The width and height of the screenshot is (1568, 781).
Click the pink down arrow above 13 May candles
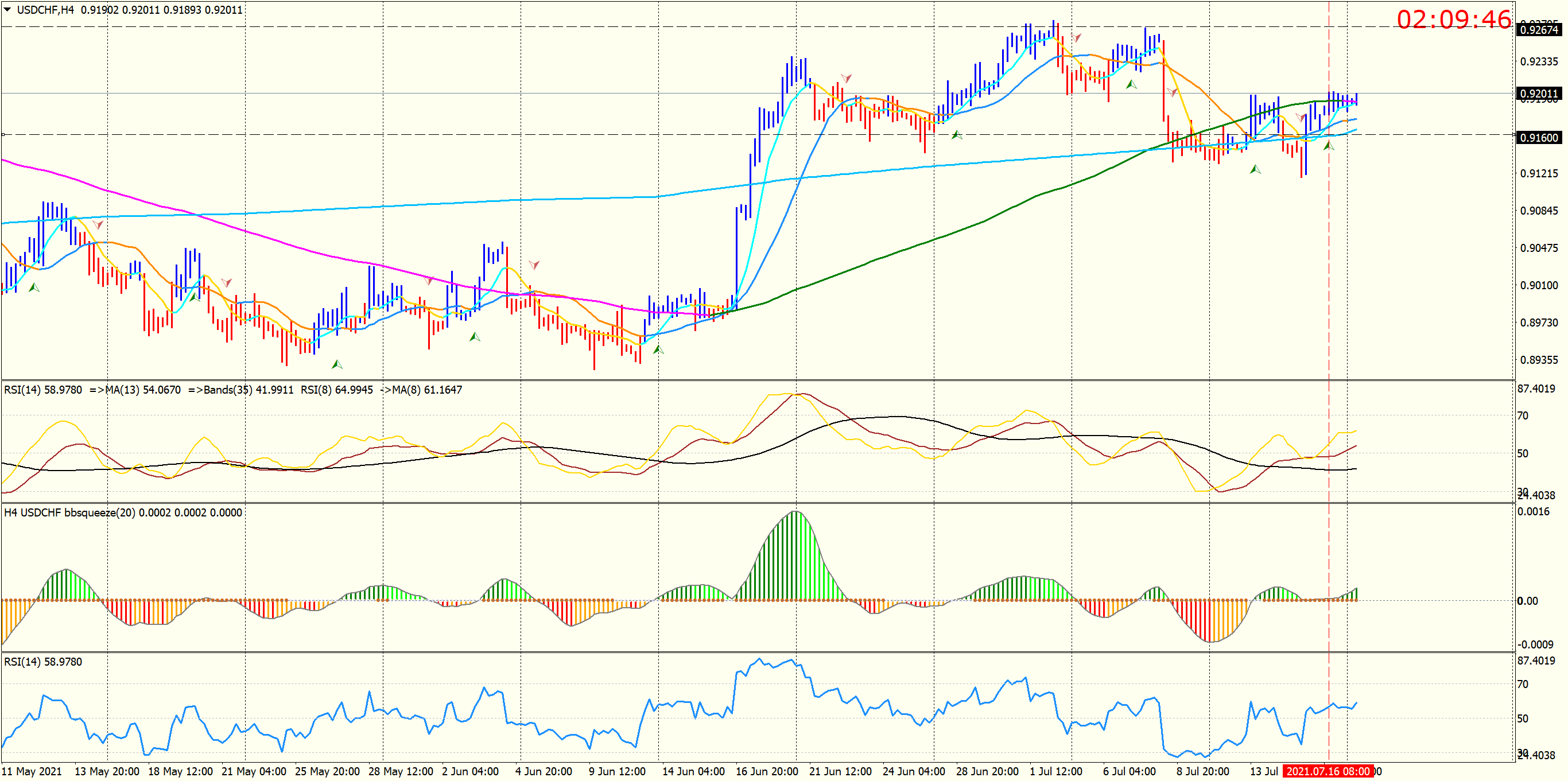click(x=98, y=225)
